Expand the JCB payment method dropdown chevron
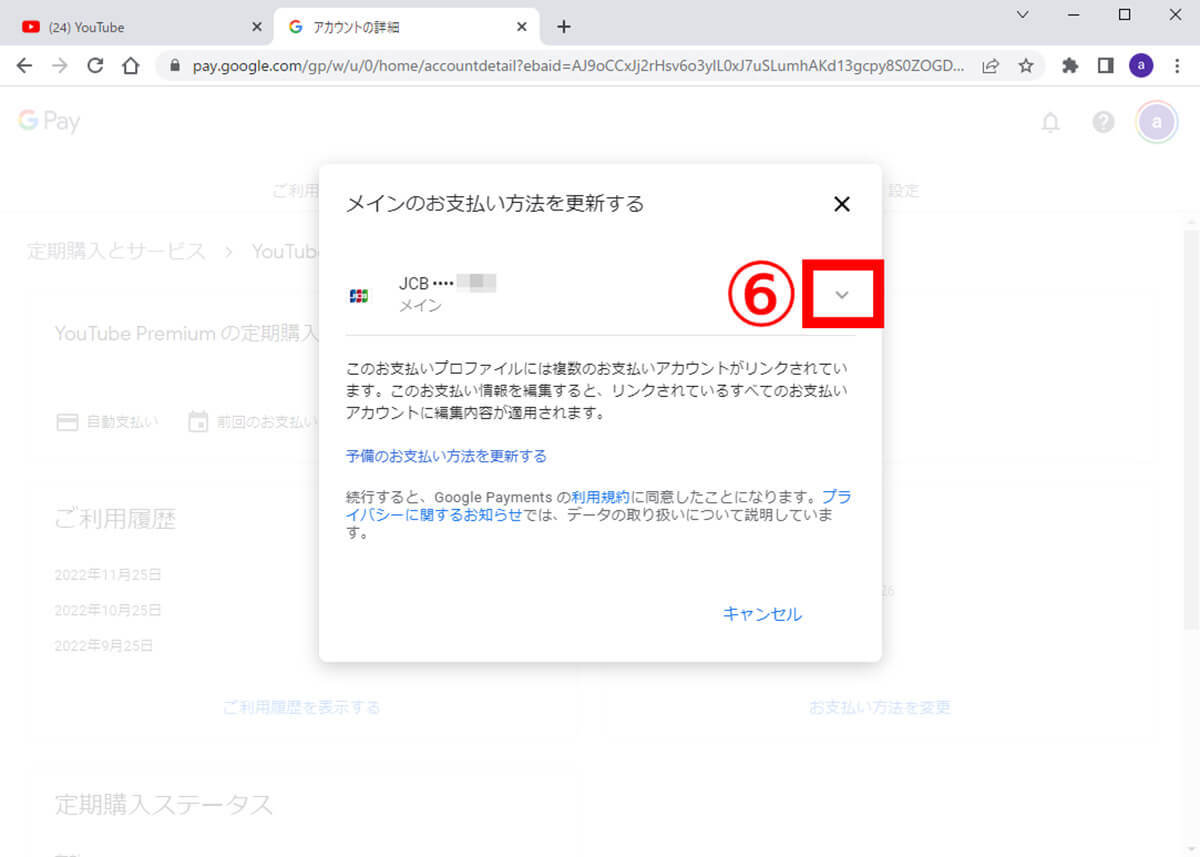 click(842, 294)
